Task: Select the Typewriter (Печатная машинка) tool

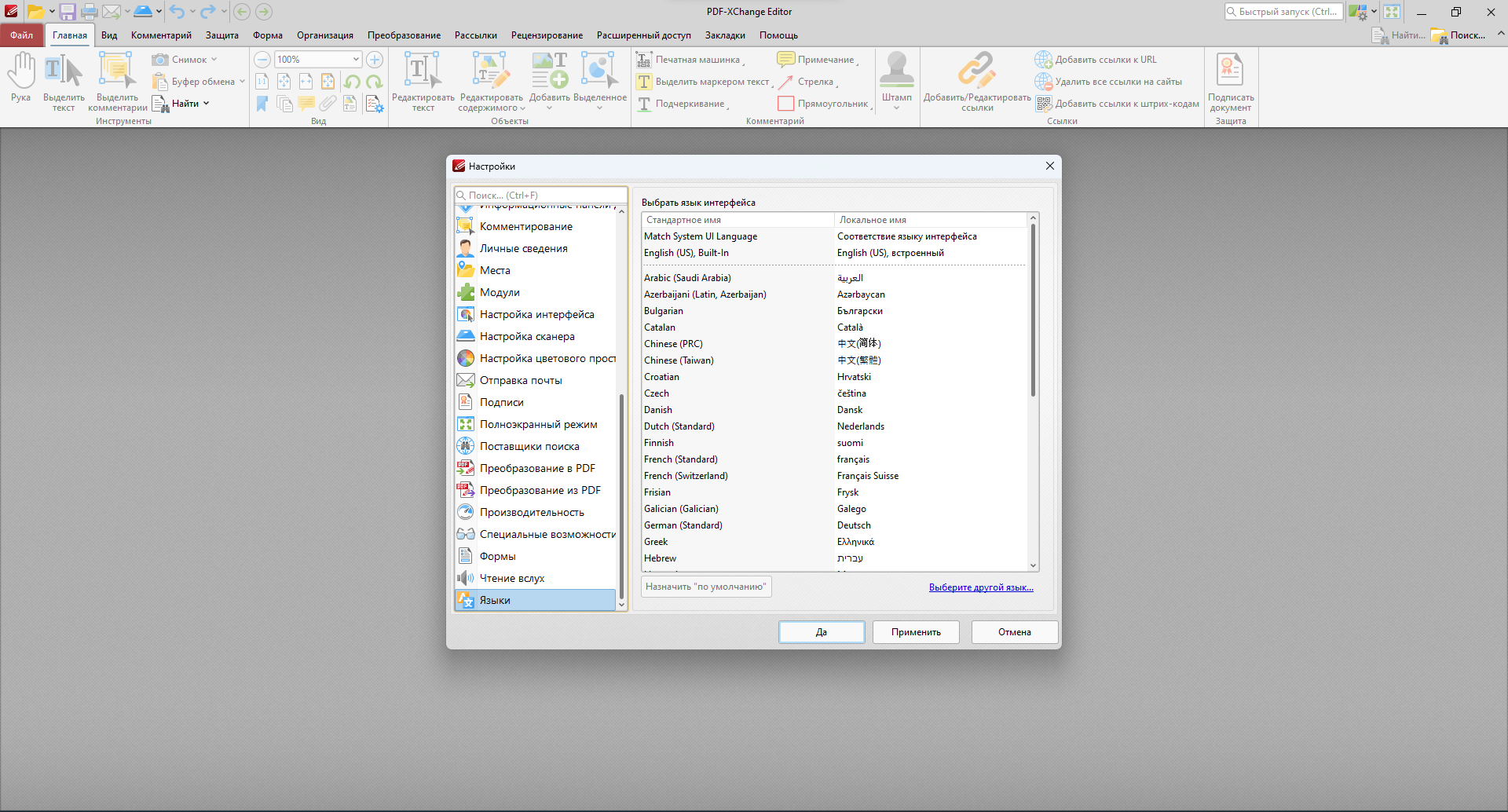Action: pyautogui.click(x=690, y=60)
